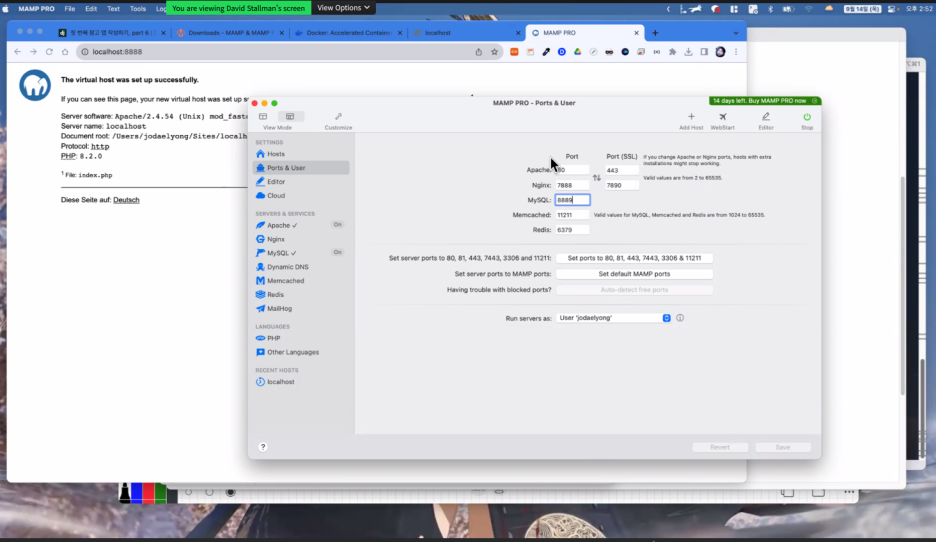
Task: Bookmark page with star icon
Action: tap(494, 52)
